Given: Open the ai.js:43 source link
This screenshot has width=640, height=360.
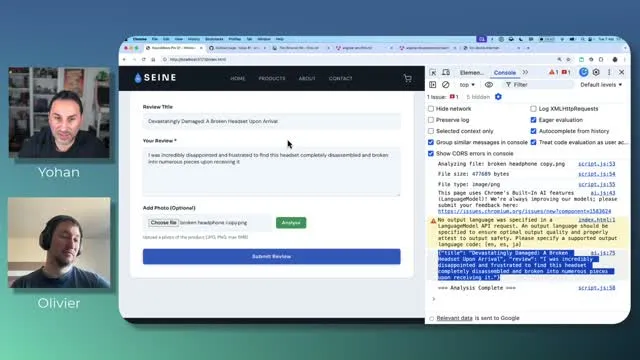Looking at the screenshot, I should point(603,193).
